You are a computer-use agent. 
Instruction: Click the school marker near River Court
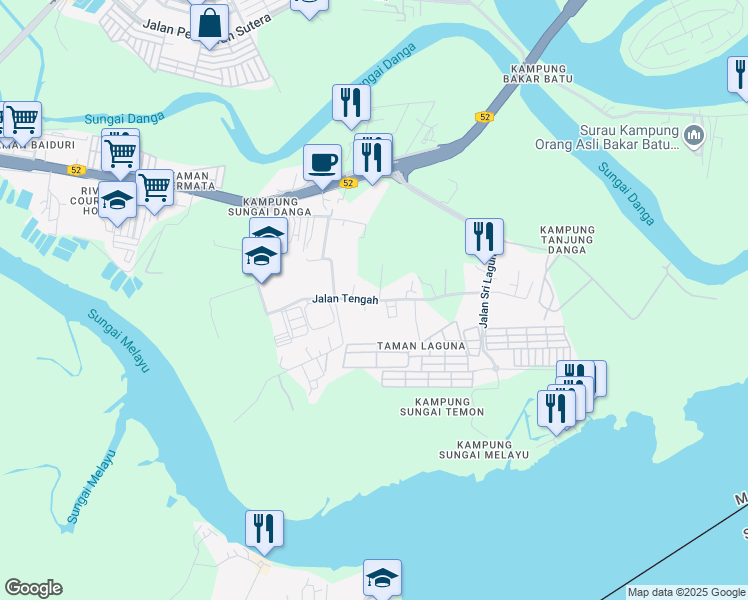pyautogui.click(x=117, y=202)
